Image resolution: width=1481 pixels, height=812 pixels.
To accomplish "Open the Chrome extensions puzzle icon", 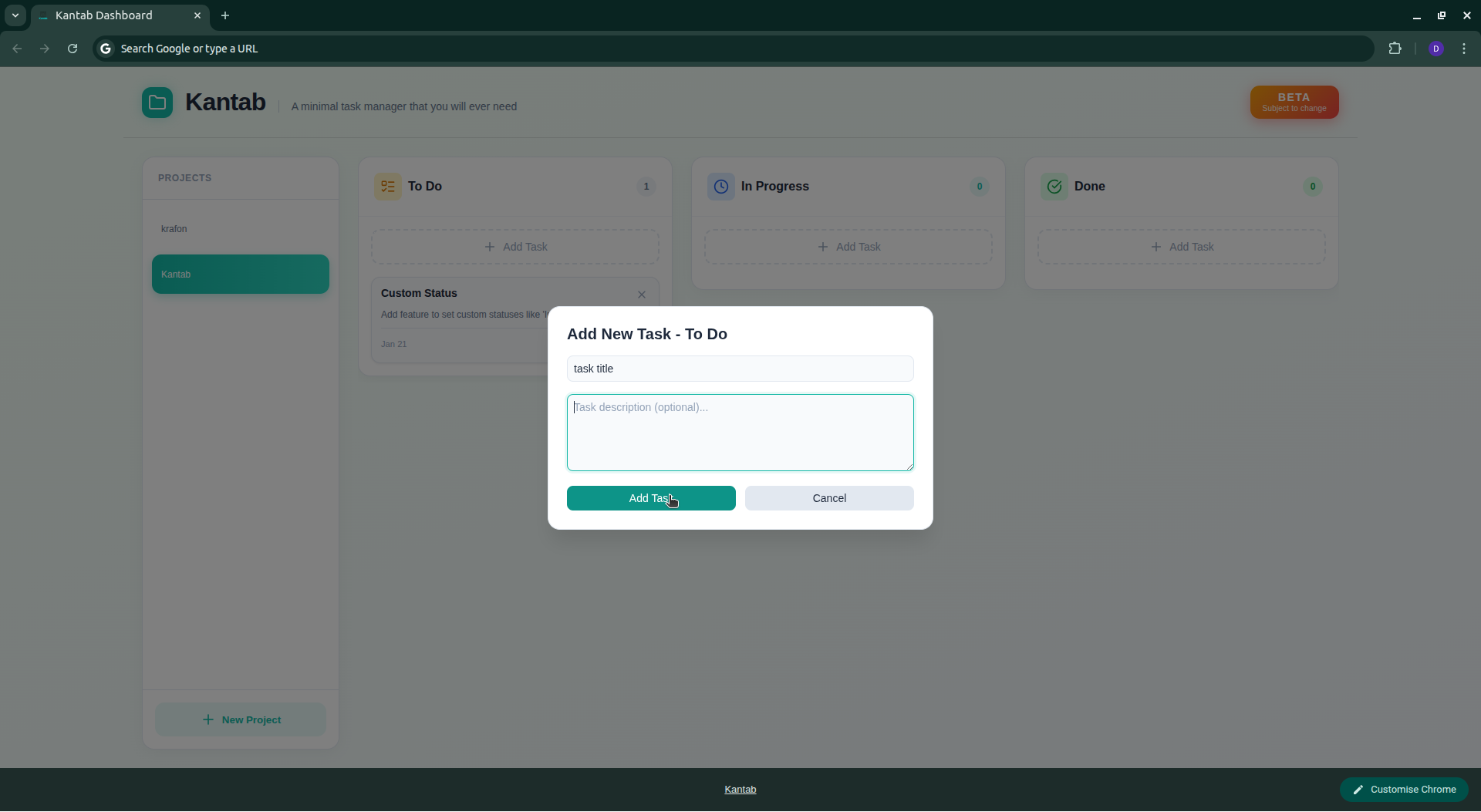I will [1396, 48].
